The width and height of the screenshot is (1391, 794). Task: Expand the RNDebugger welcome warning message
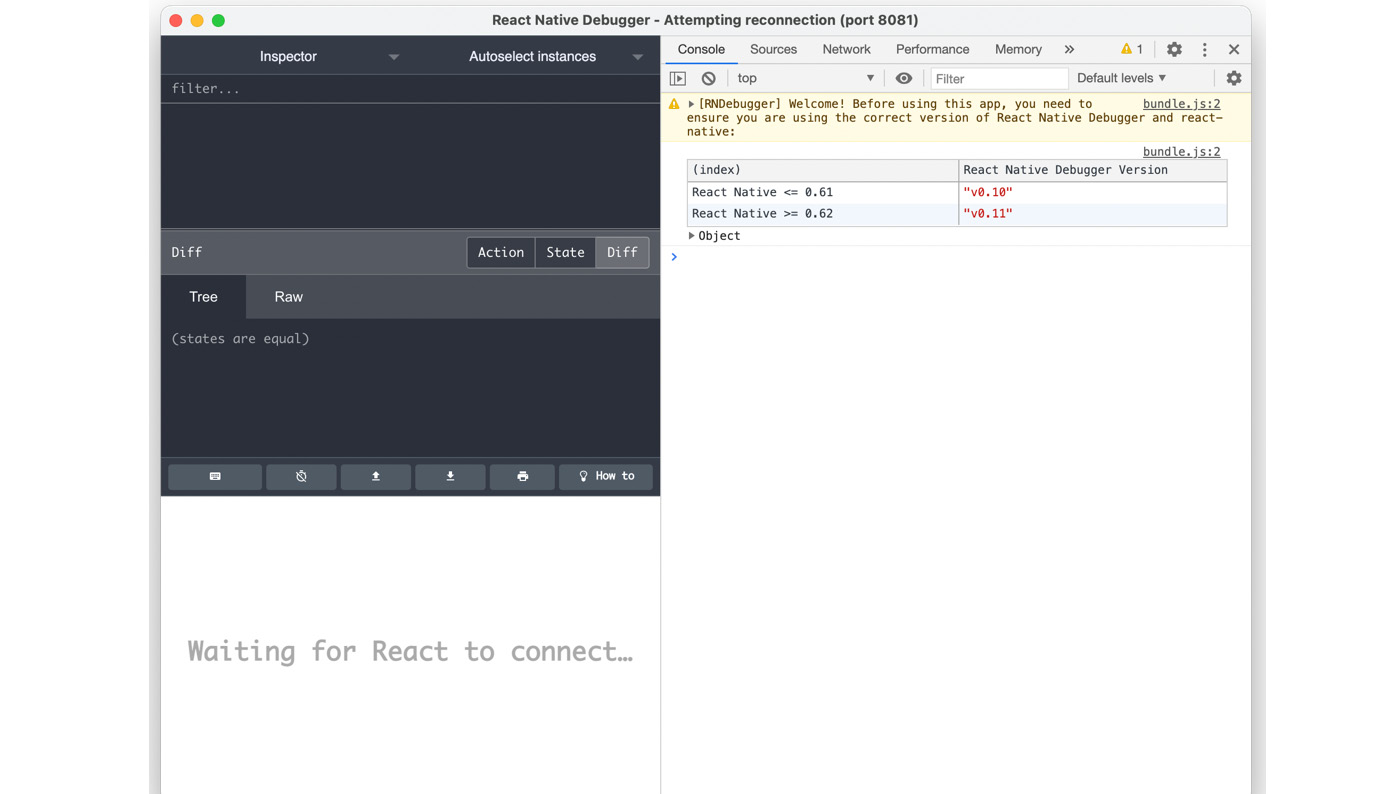click(689, 103)
